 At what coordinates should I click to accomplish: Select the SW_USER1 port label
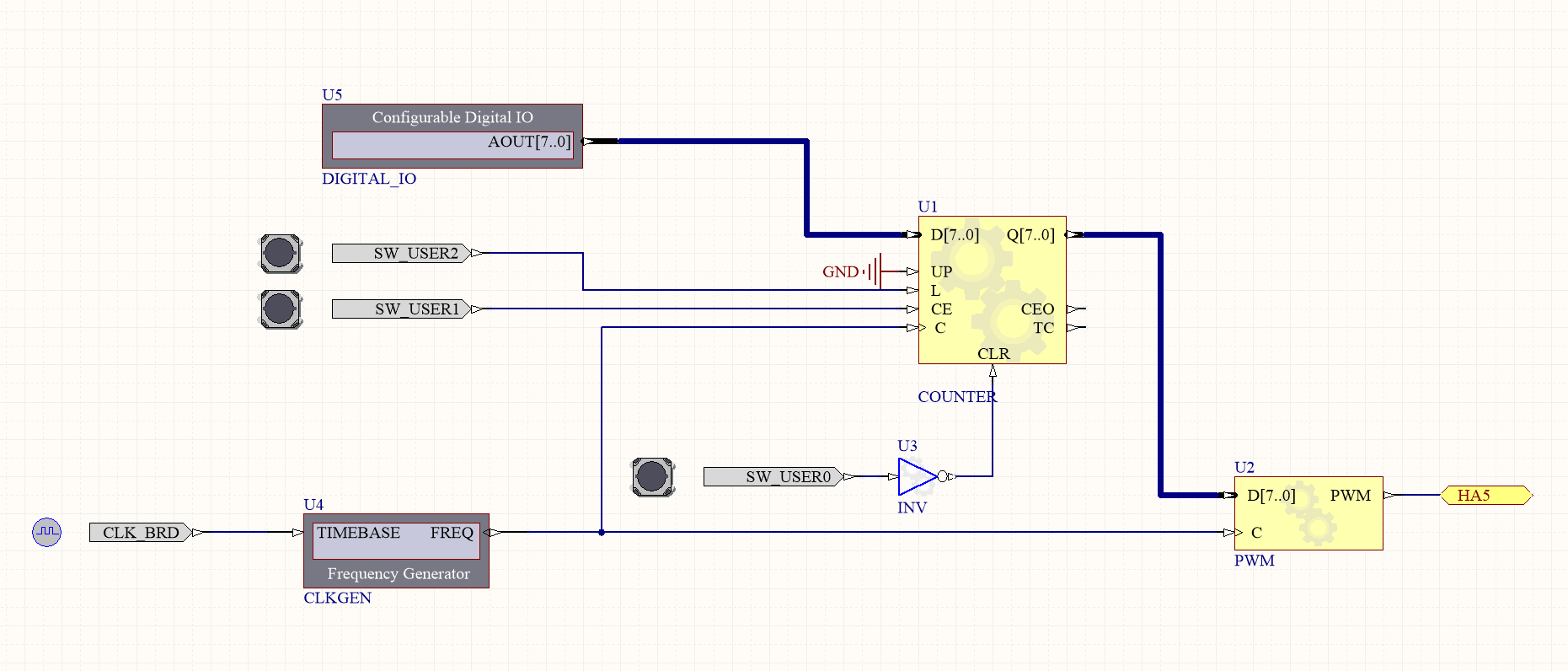tap(401, 309)
